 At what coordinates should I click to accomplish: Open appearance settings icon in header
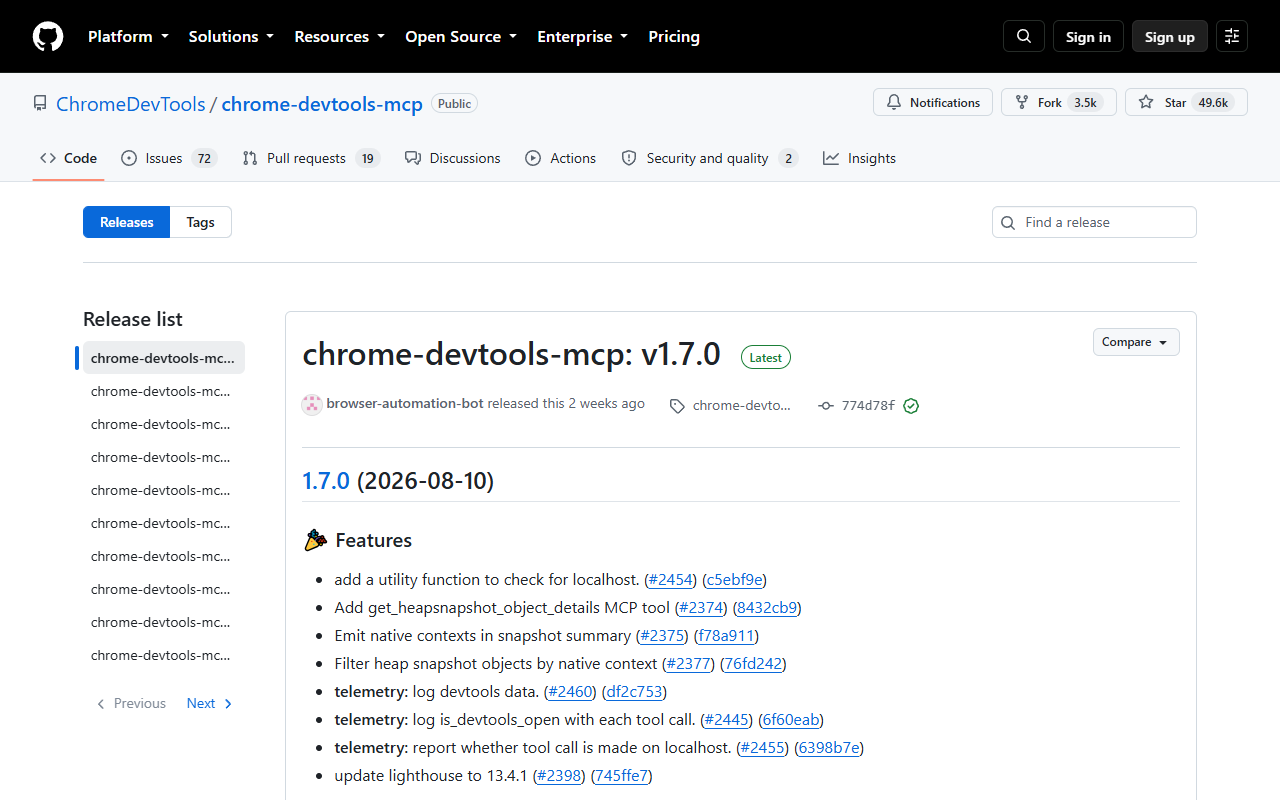click(x=1232, y=36)
